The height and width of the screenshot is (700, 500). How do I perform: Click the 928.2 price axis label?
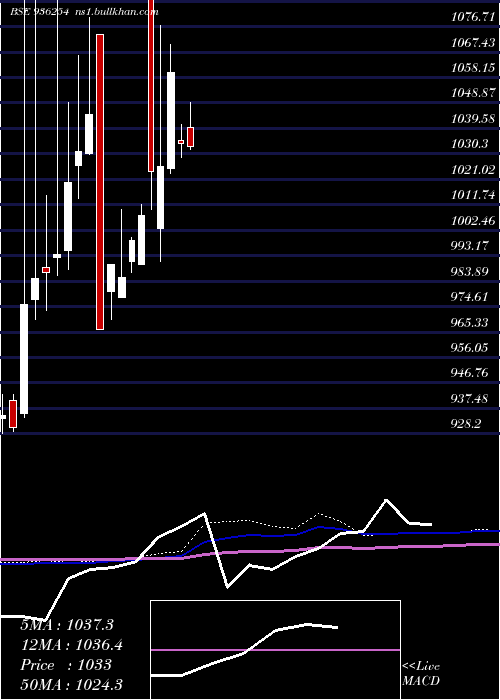pyautogui.click(x=466, y=423)
